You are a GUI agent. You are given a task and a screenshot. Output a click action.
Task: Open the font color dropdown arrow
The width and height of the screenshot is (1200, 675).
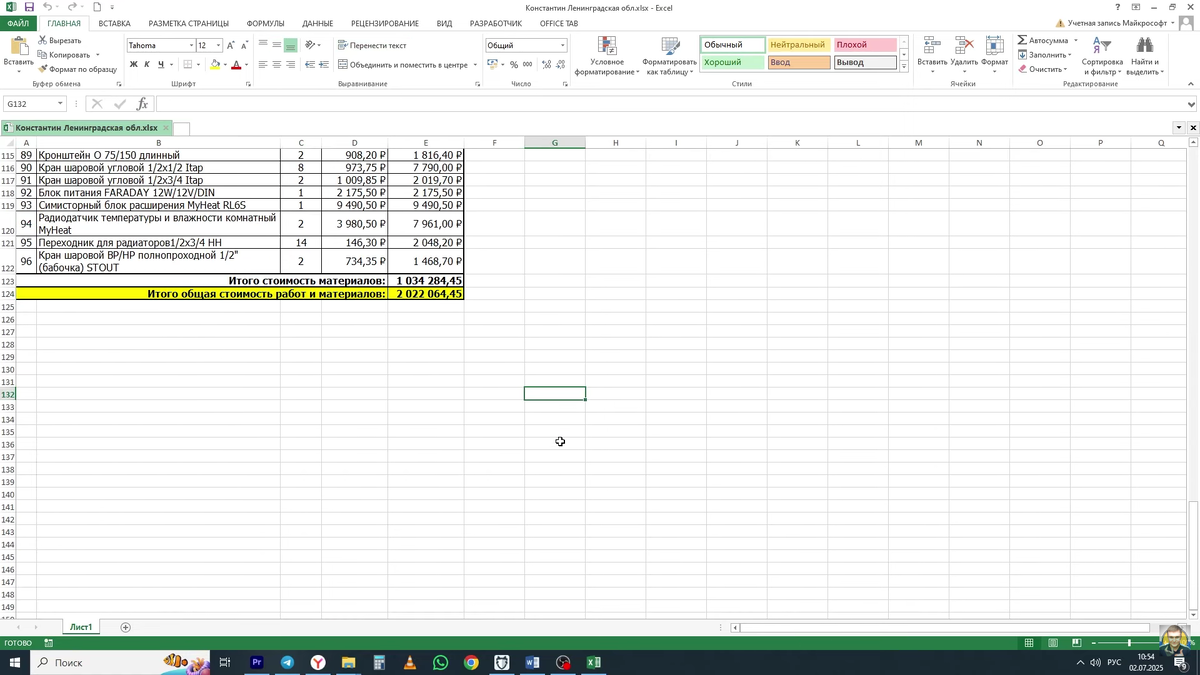[246, 65]
